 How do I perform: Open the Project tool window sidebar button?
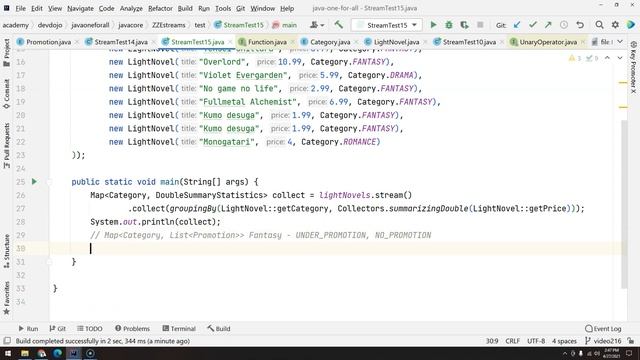pos(7,53)
